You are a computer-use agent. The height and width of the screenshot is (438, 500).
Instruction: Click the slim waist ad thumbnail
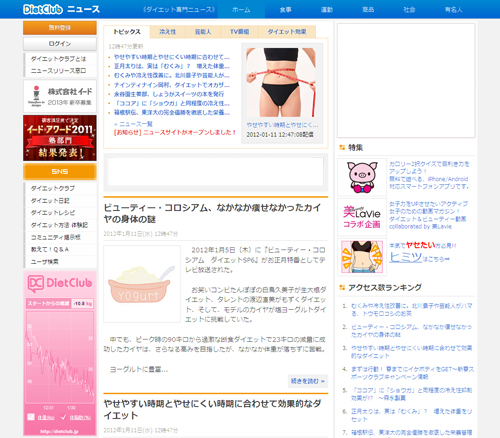coord(362,257)
